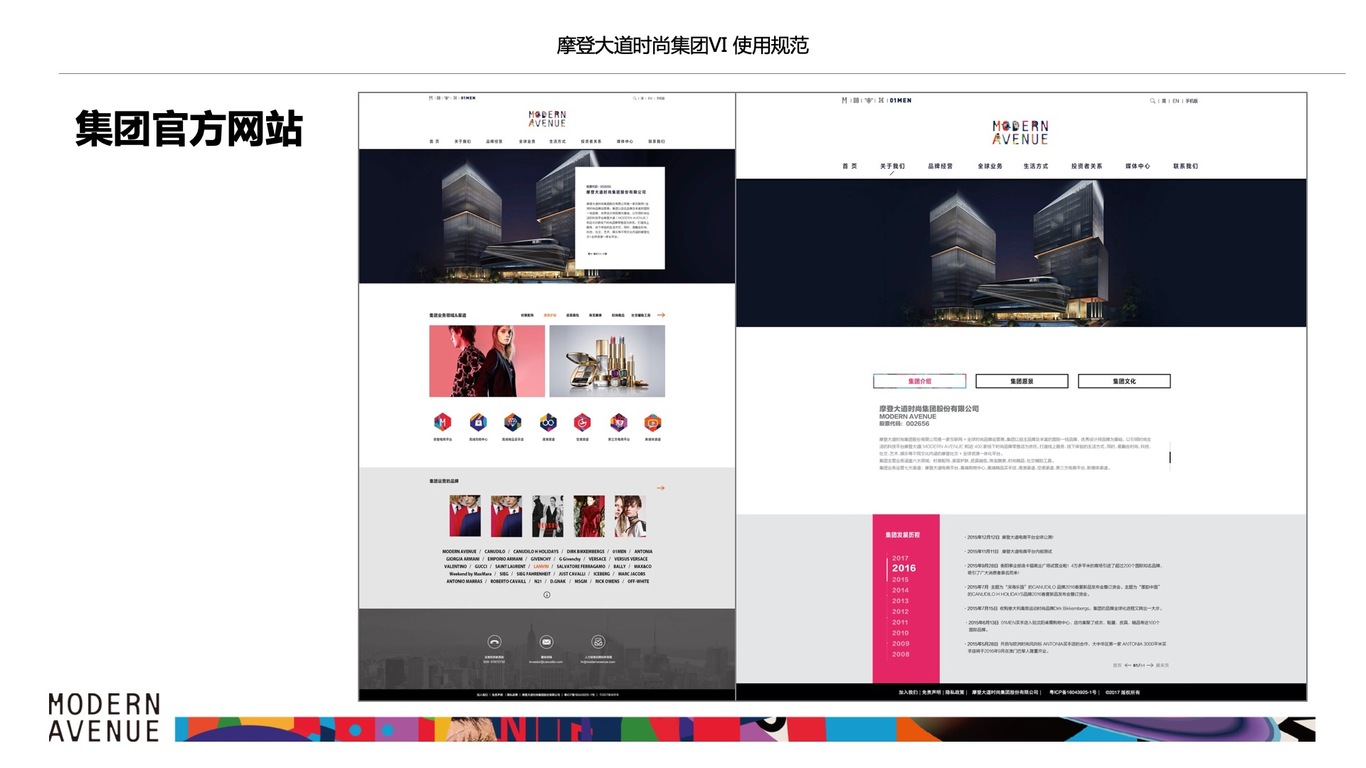Click the fashion models pink background image
This screenshot has width=1366, height=768.
click(487, 361)
